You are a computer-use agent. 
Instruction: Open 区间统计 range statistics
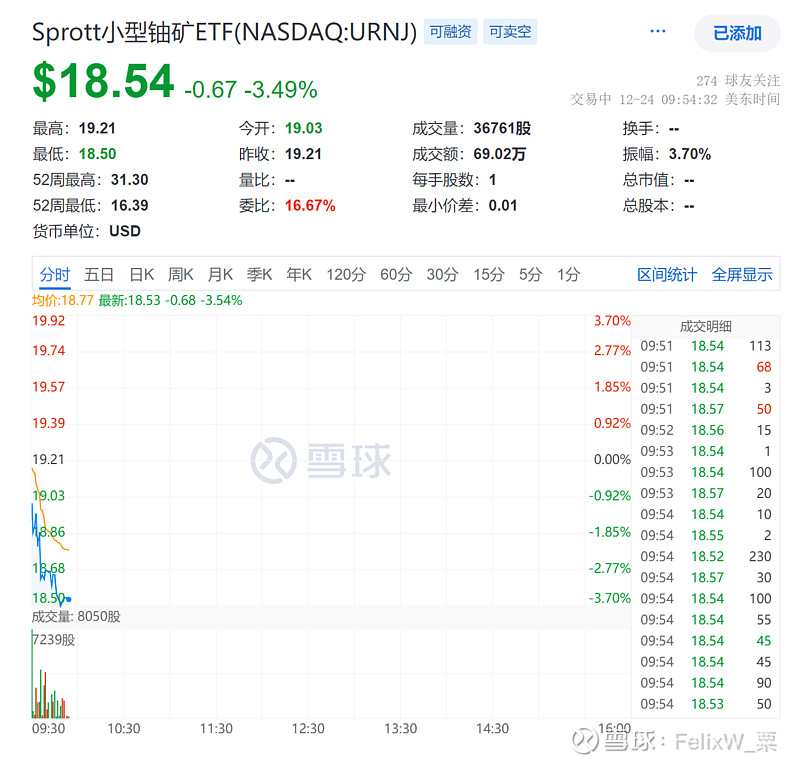667,275
